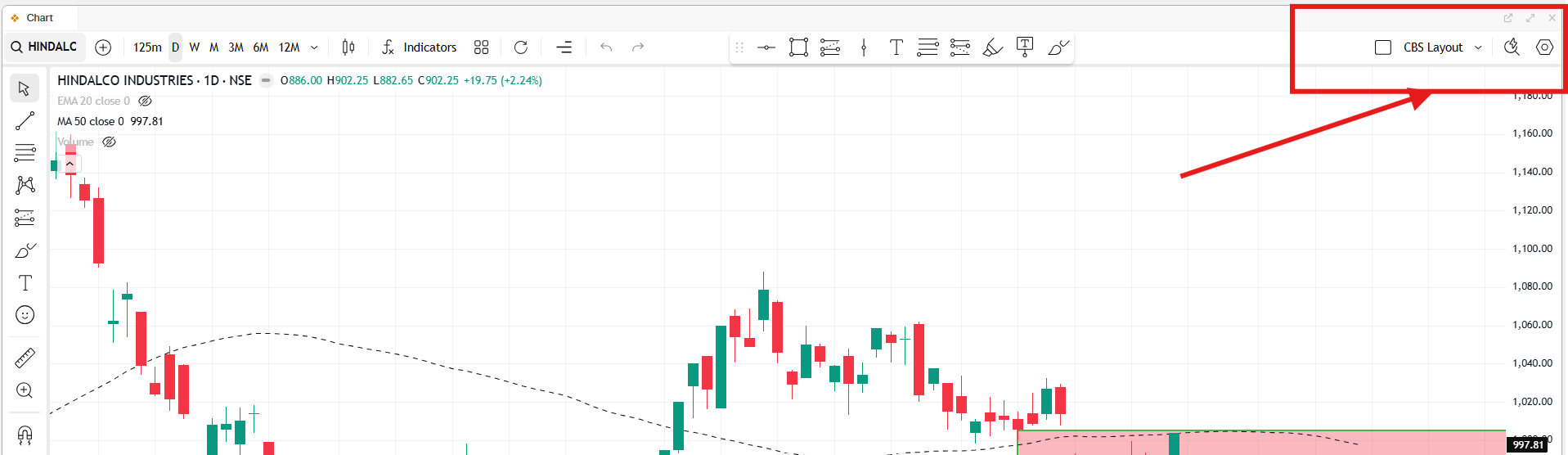Switch to the M monthly timeframe
The image size is (1568, 455).
(x=213, y=47)
